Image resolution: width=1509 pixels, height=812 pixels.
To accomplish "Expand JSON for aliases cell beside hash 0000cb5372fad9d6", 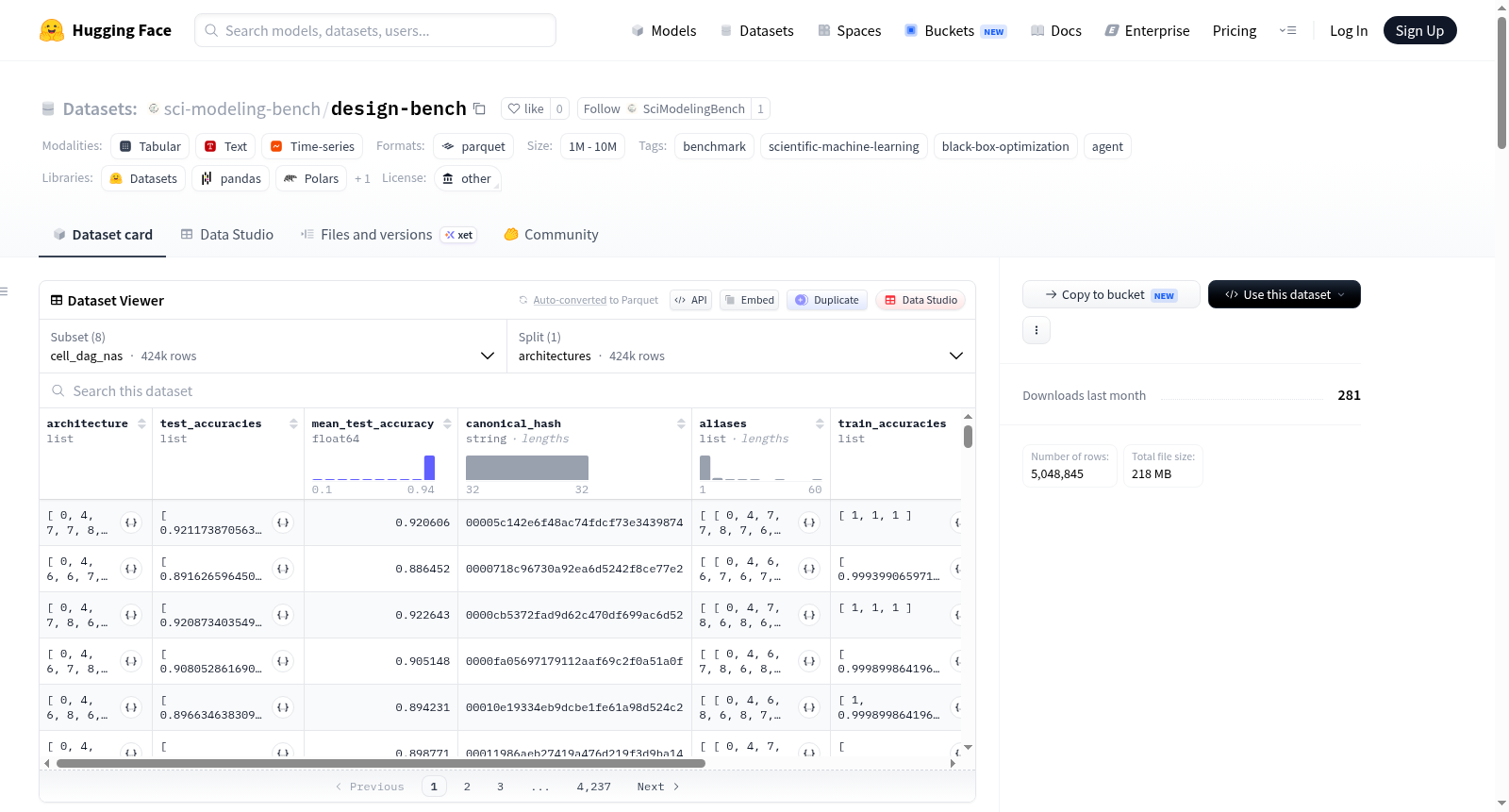I will click(809, 615).
